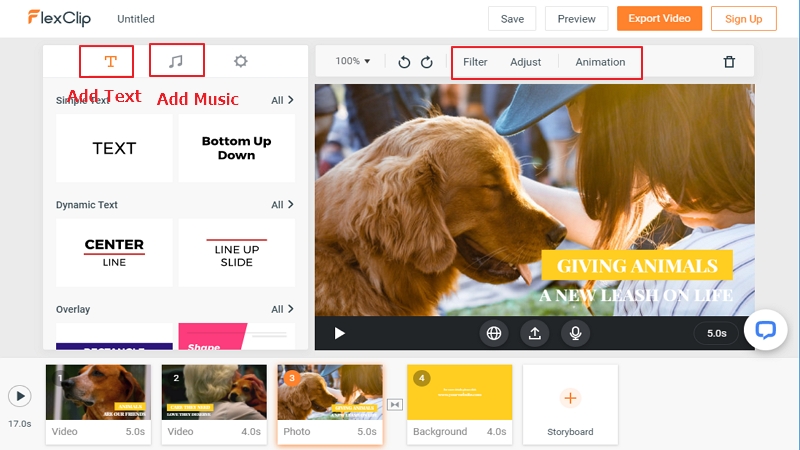Viewport: 800px width, 450px height.
Task: Click the Dynamic Text heading
Action: pyautogui.click(x=87, y=205)
